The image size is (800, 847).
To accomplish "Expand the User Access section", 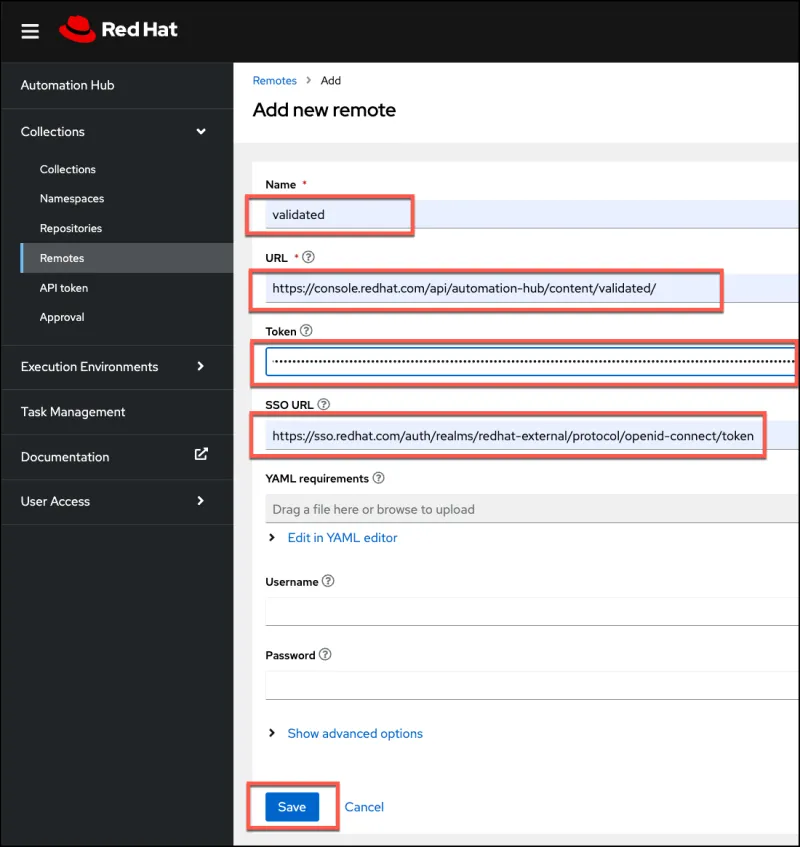I will (x=201, y=501).
